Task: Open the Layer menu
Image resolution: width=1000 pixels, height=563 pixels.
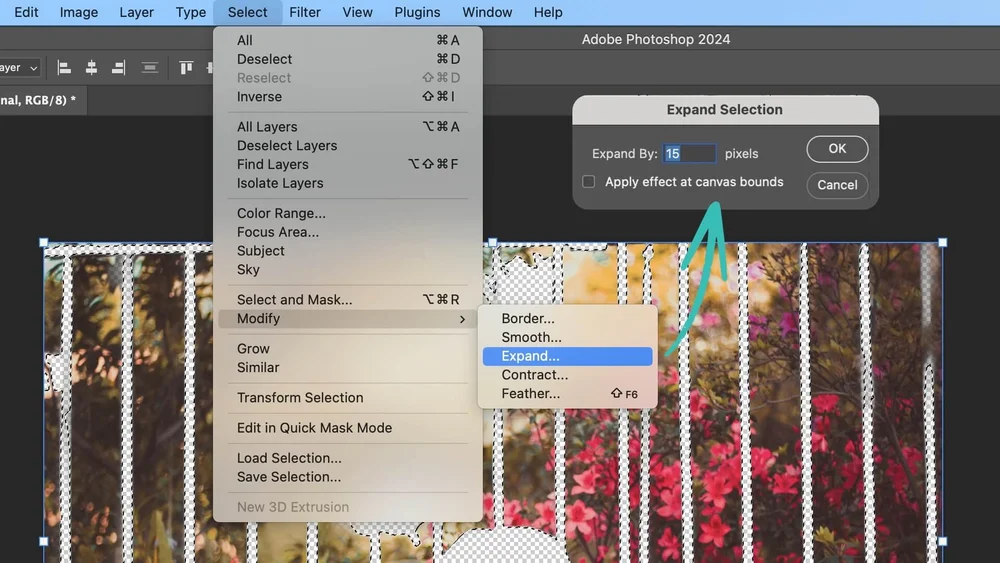Action: (x=136, y=12)
